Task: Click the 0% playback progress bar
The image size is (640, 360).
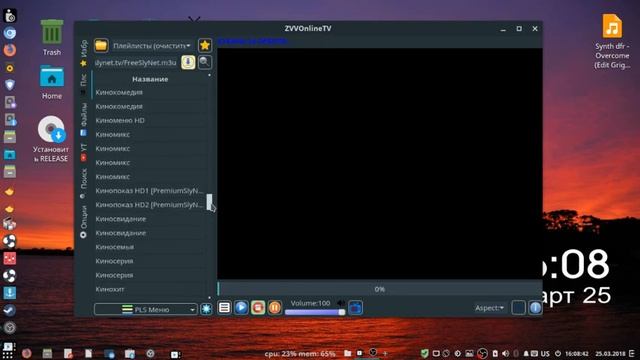Action: coord(380,289)
